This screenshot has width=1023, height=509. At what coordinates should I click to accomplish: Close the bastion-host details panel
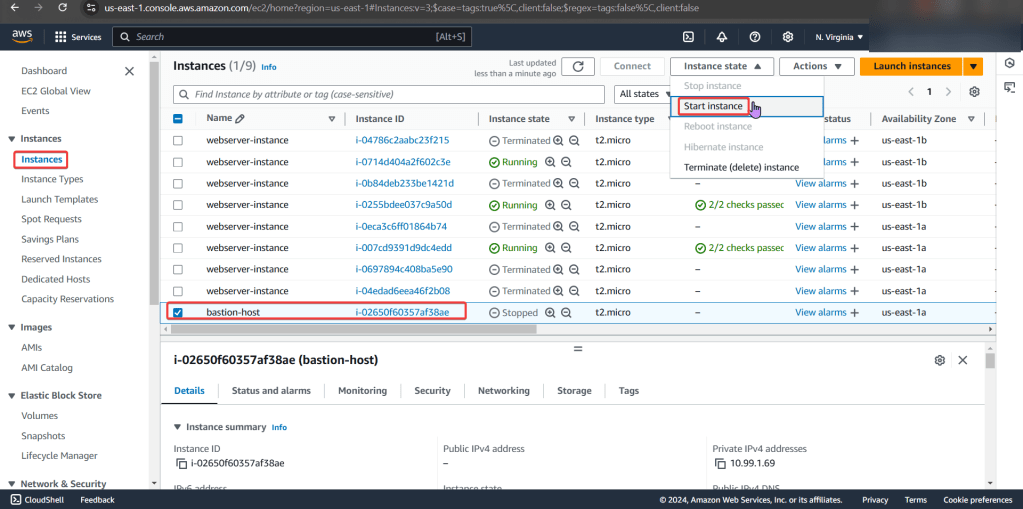pos(963,360)
